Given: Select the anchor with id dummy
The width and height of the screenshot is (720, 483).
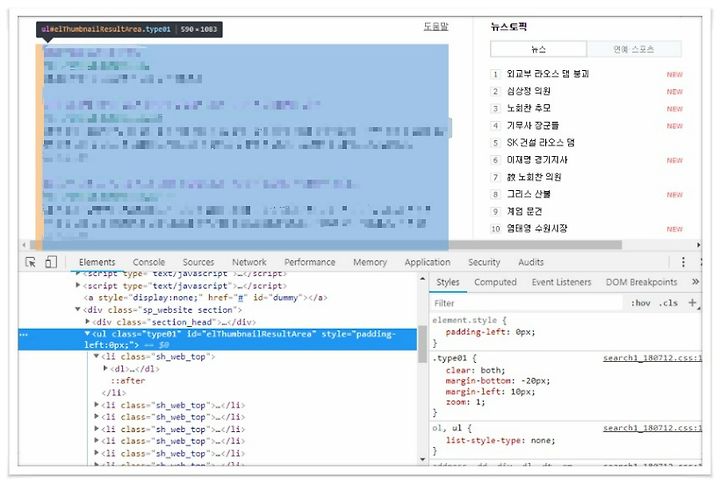Looking at the screenshot, I should [205, 298].
